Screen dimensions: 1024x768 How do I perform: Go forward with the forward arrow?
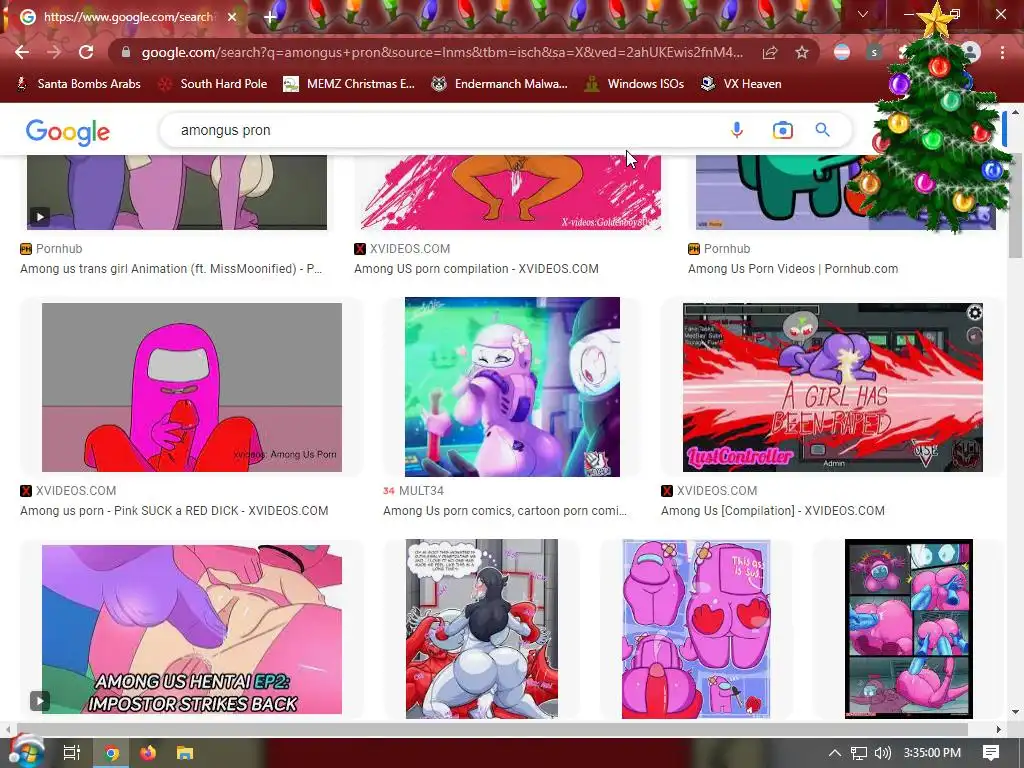pyautogui.click(x=54, y=52)
